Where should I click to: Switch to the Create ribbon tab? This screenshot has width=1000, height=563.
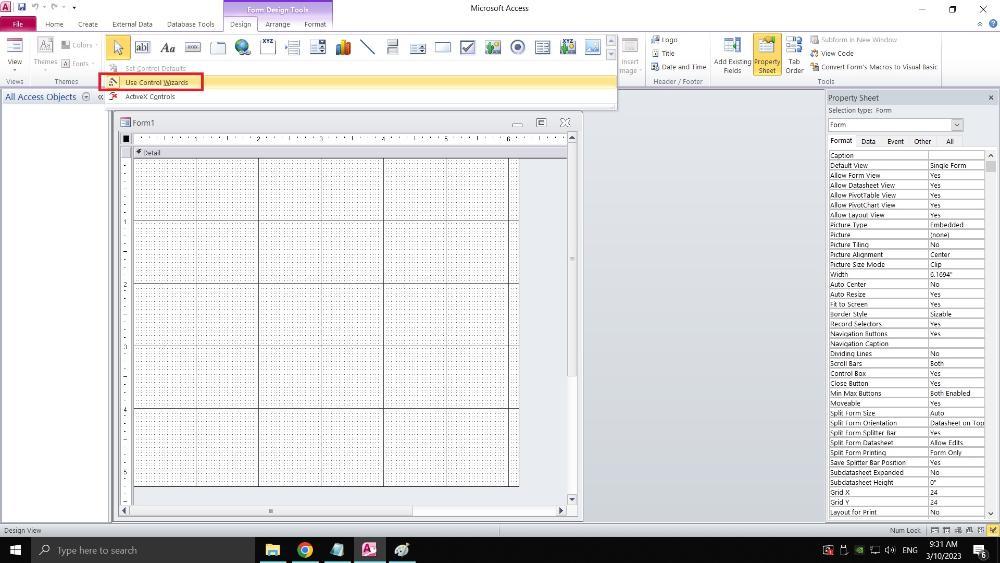[88, 24]
